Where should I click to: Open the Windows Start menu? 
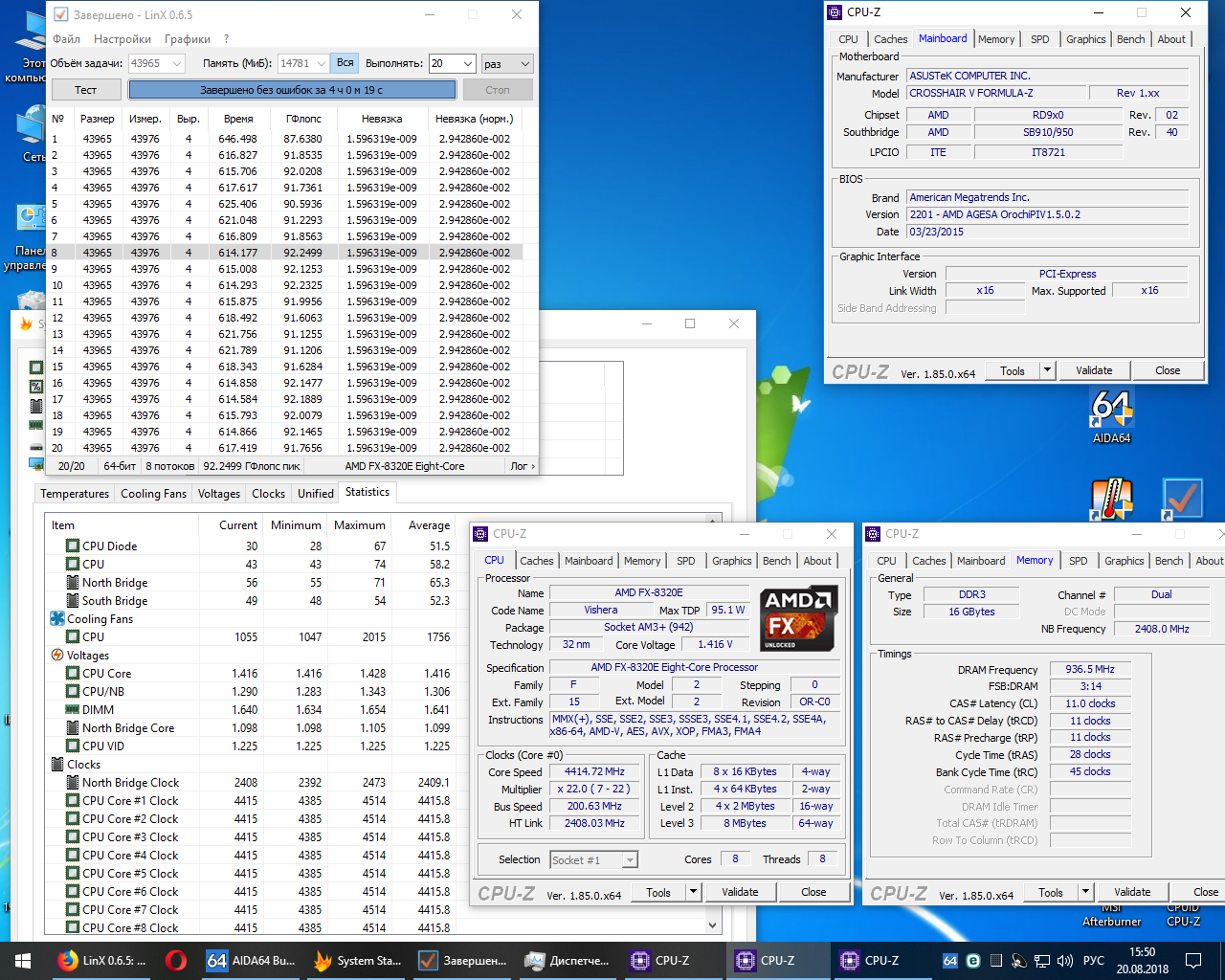(x=23, y=960)
